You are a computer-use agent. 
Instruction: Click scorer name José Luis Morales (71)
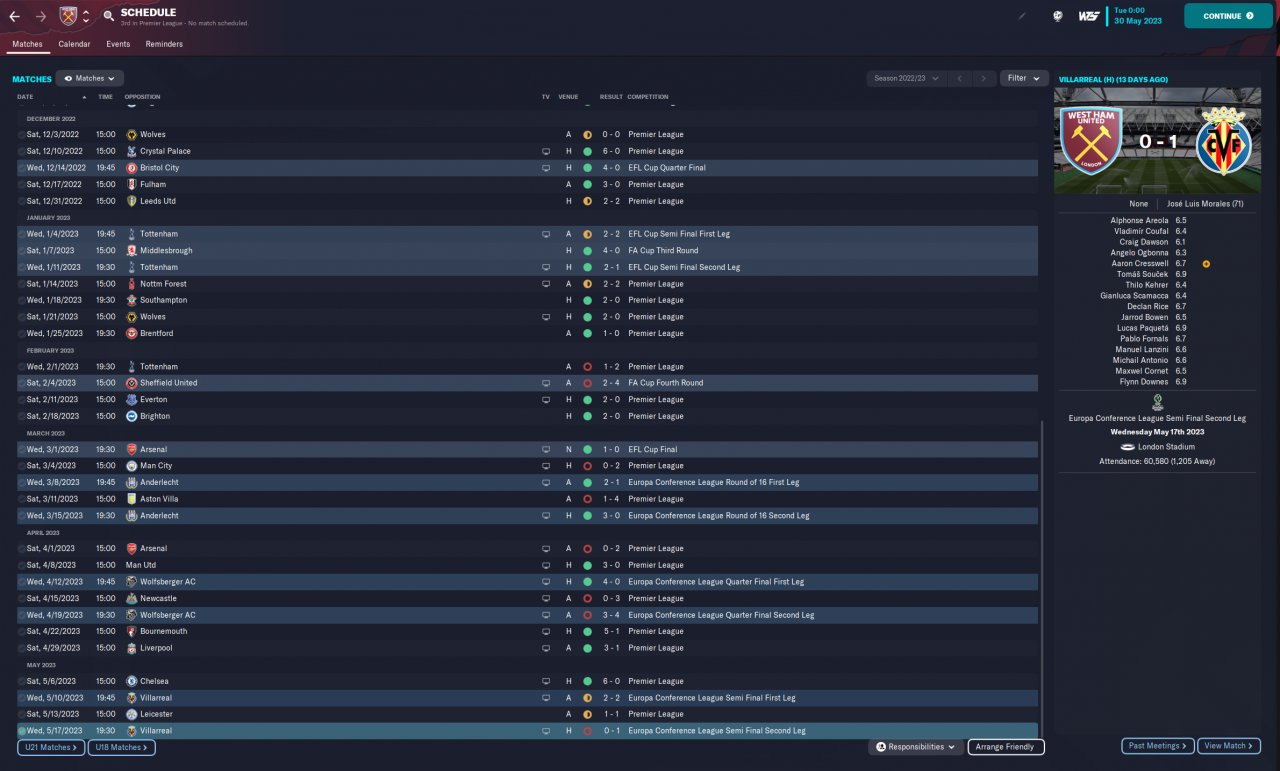tap(1205, 203)
